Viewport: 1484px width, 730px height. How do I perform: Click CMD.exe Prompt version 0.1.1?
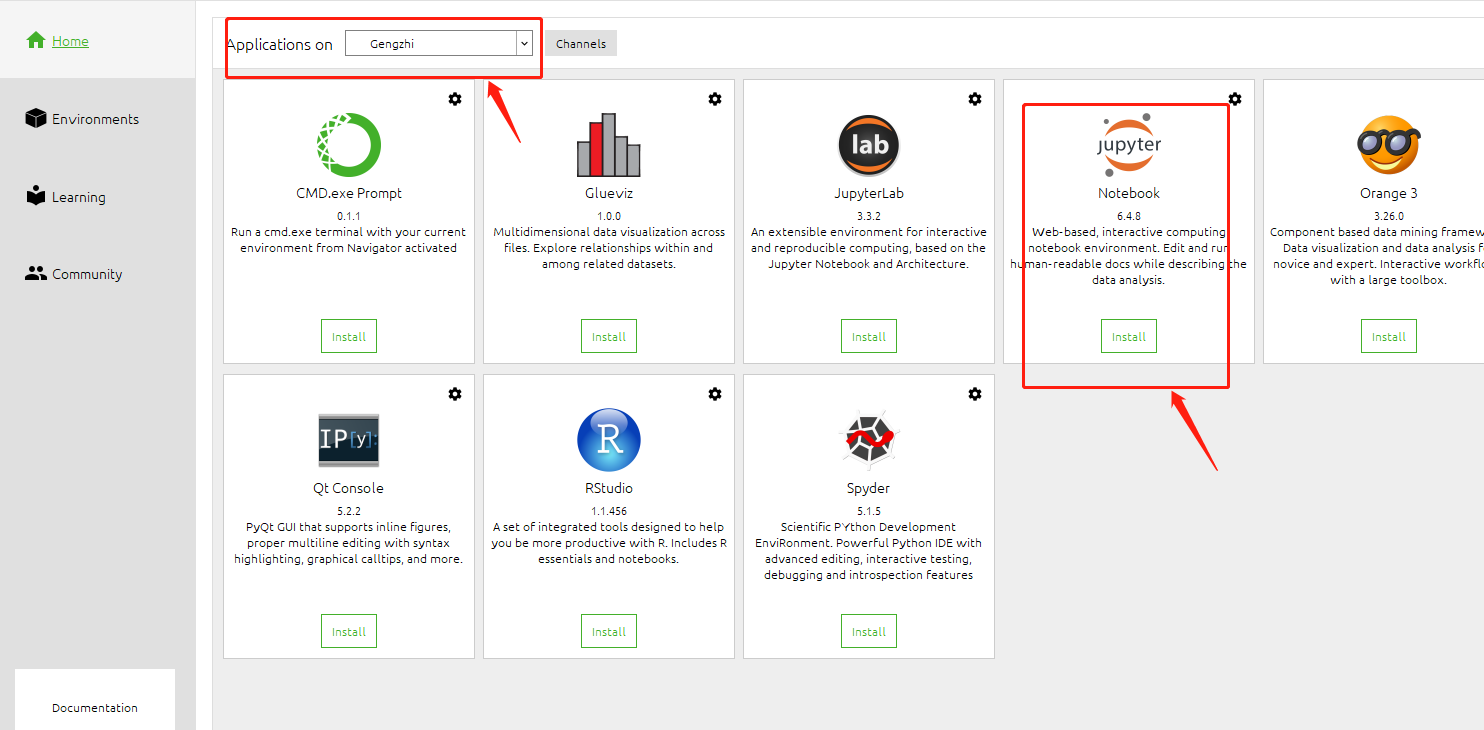pyautogui.click(x=349, y=216)
